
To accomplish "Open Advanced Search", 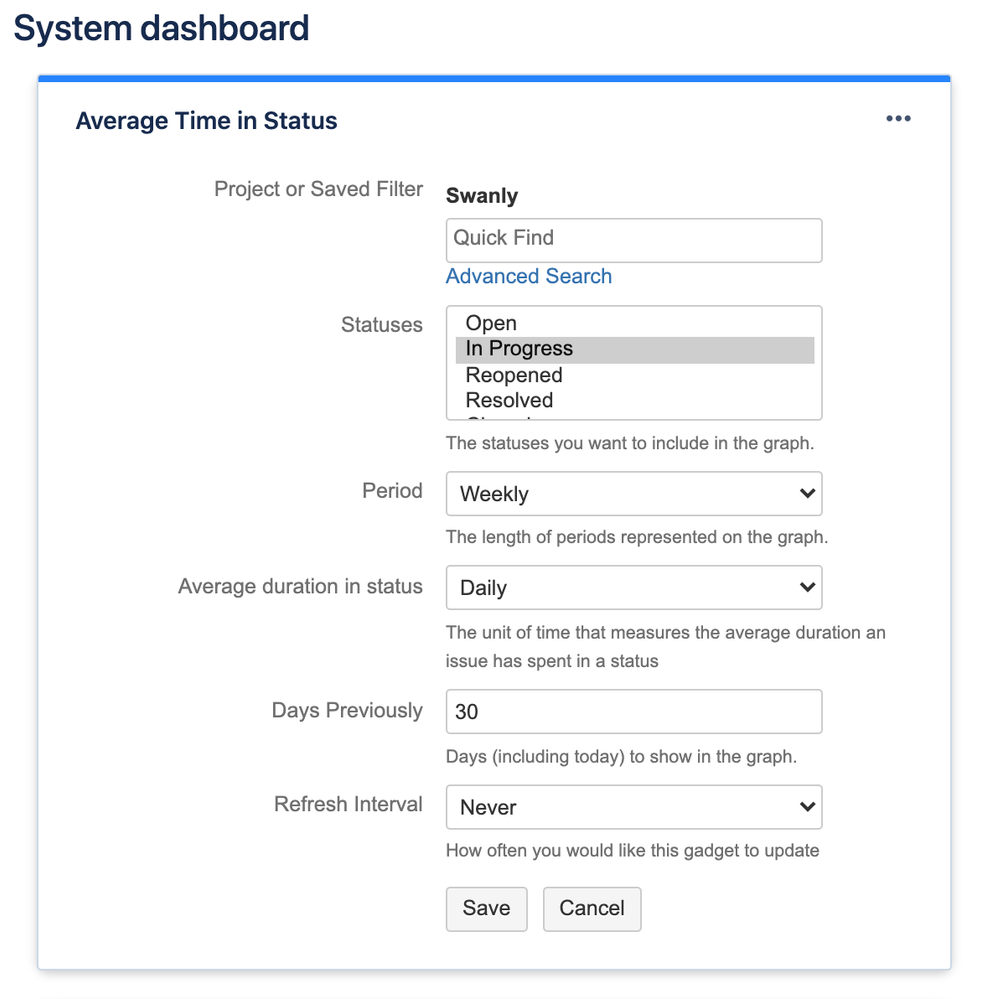I will coord(528,276).
